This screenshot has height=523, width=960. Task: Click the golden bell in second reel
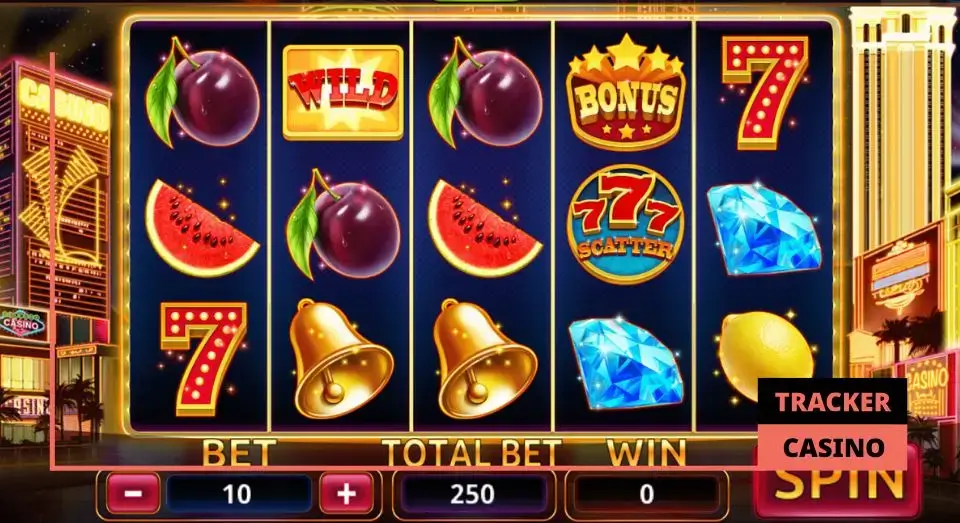tap(340, 358)
